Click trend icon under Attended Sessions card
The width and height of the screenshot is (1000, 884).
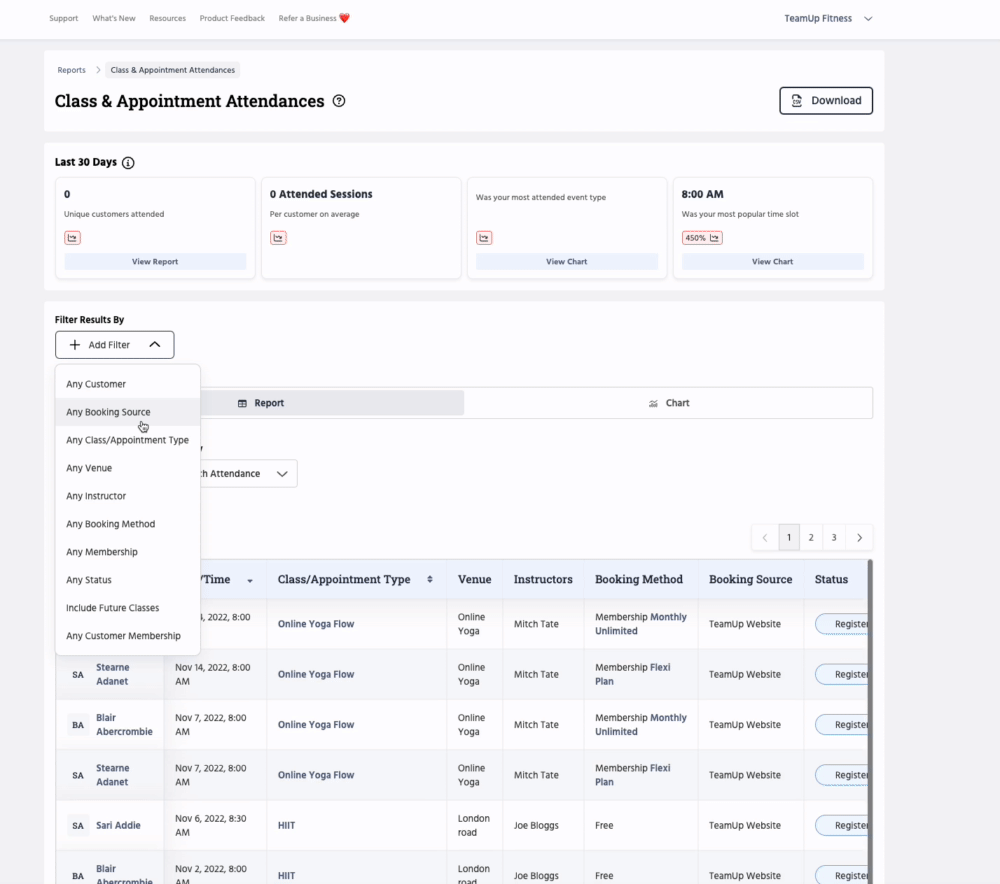278,238
